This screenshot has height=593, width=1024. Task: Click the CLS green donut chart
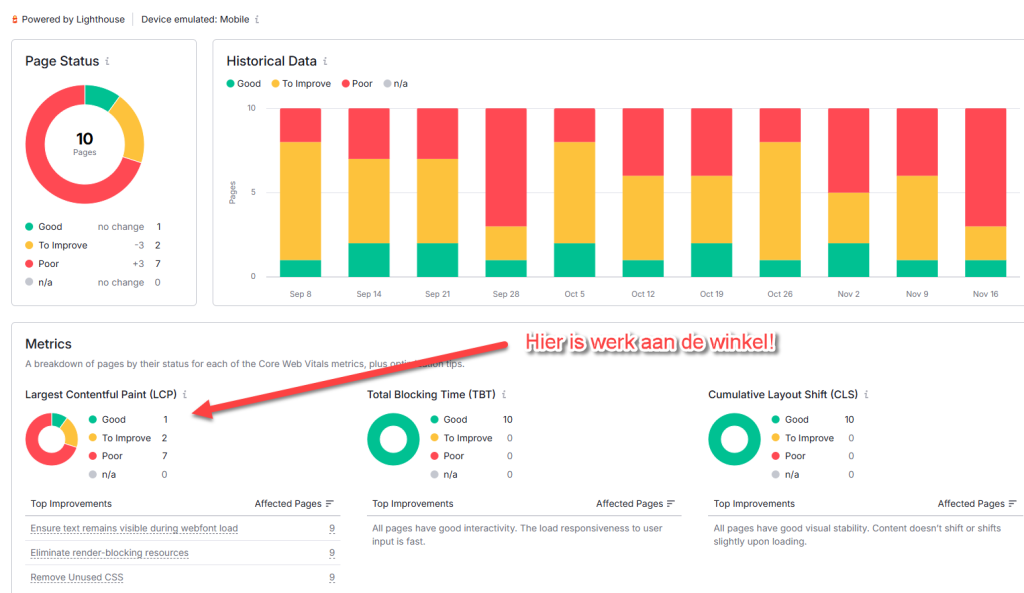tap(734, 439)
